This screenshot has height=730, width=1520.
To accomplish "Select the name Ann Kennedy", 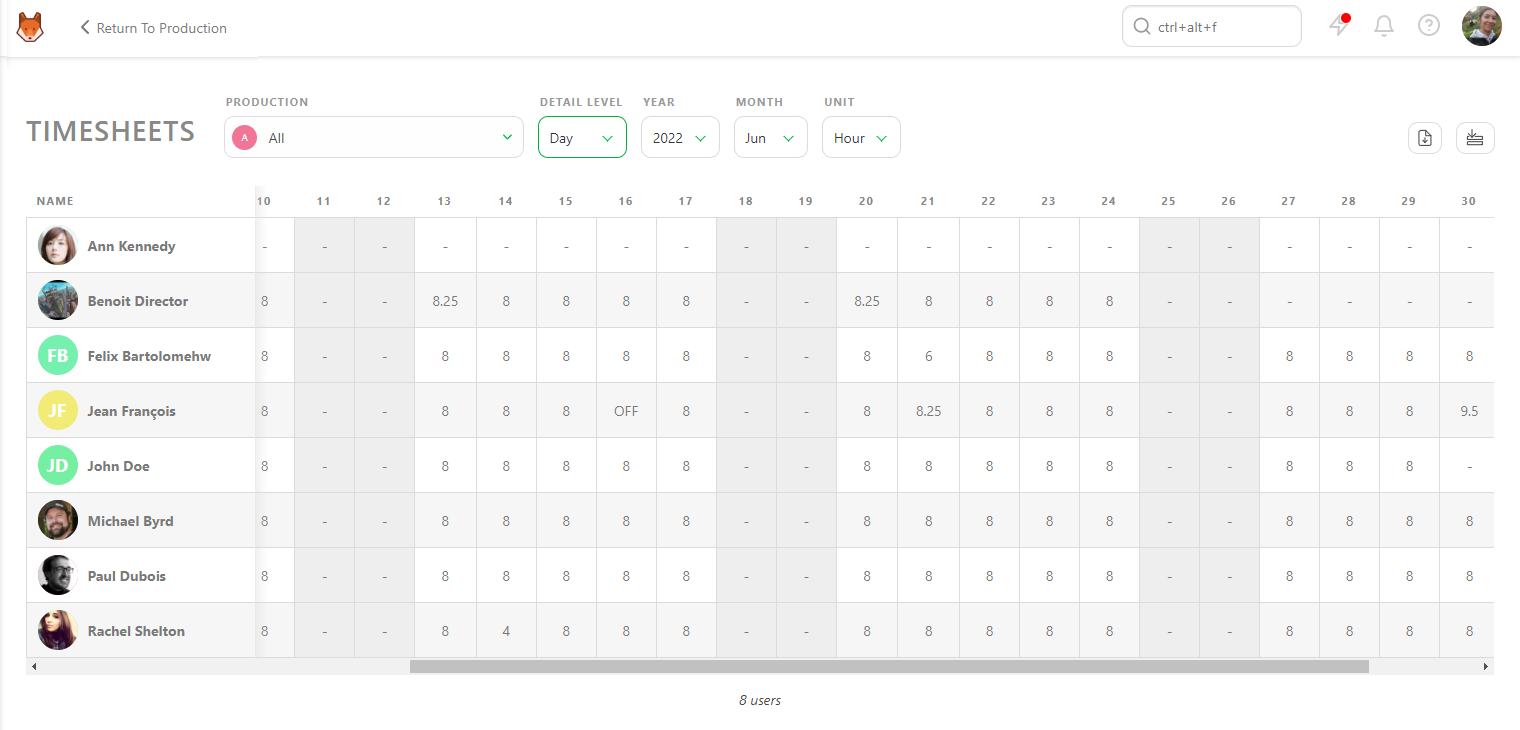I will (132, 246).
